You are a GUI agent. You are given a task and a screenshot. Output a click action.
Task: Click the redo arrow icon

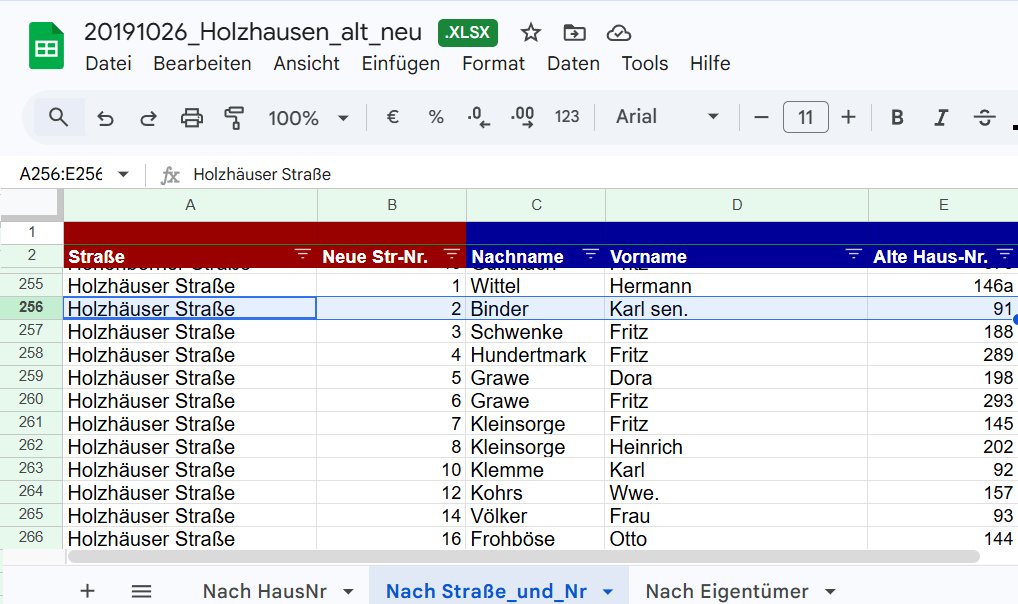(148, 118)
